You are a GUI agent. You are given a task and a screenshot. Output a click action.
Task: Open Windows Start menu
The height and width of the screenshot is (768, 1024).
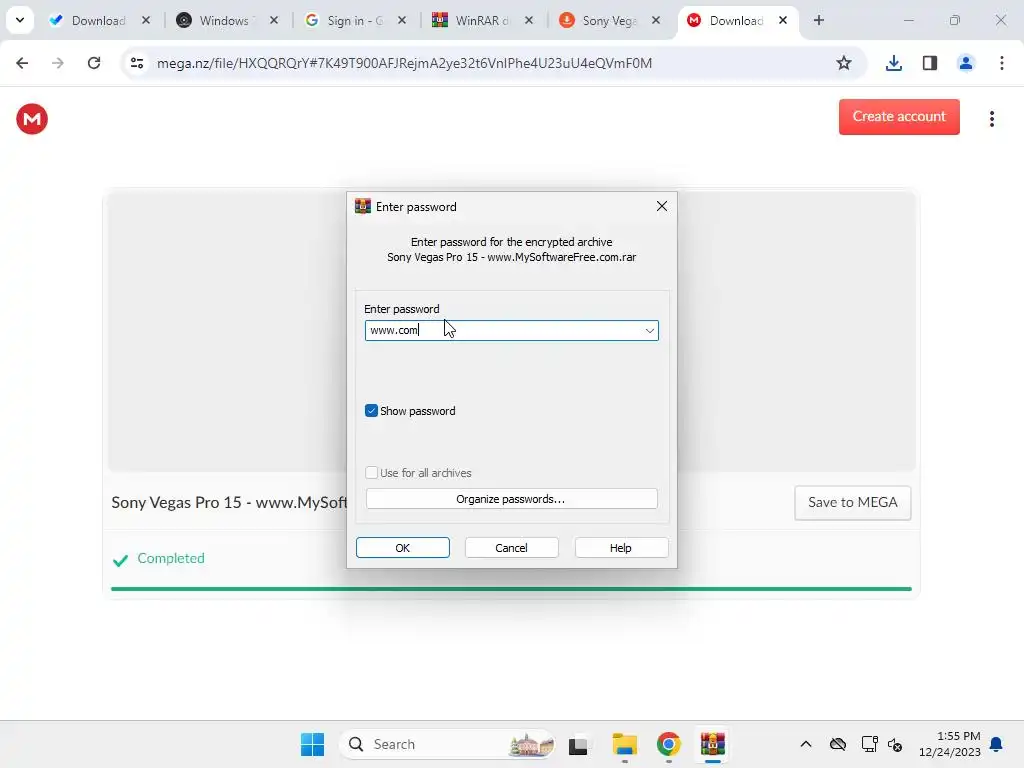point(312,744)
